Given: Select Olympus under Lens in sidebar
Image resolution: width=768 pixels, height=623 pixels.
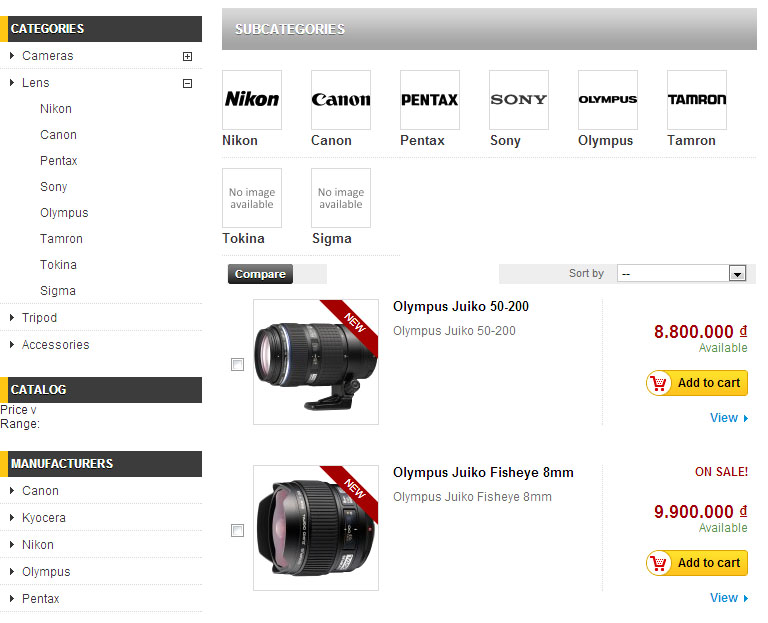Looking at the screenshot, I should (x=64, y=213).
